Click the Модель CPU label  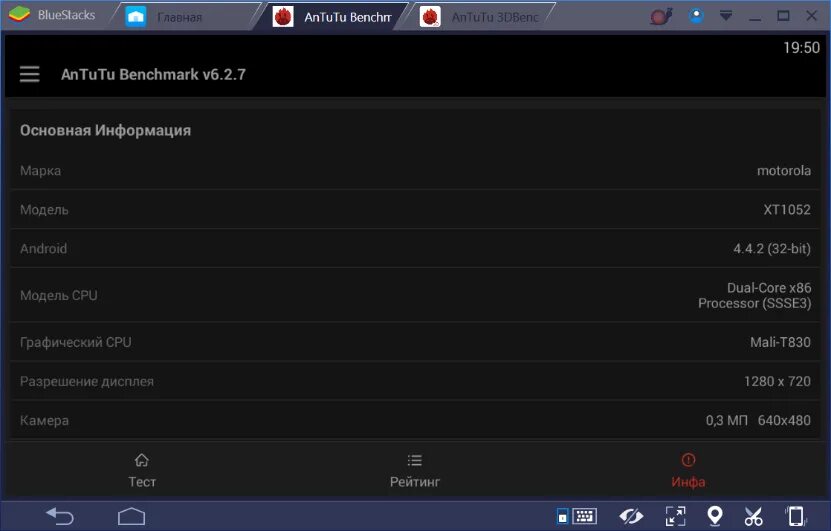(x=59, y=295)
